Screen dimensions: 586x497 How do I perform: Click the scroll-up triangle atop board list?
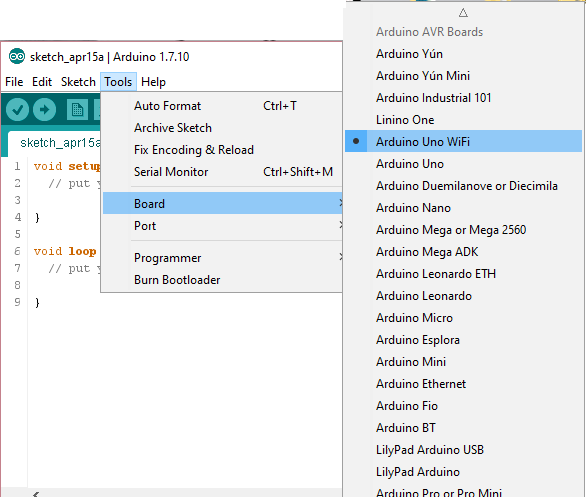coord(463,13)
